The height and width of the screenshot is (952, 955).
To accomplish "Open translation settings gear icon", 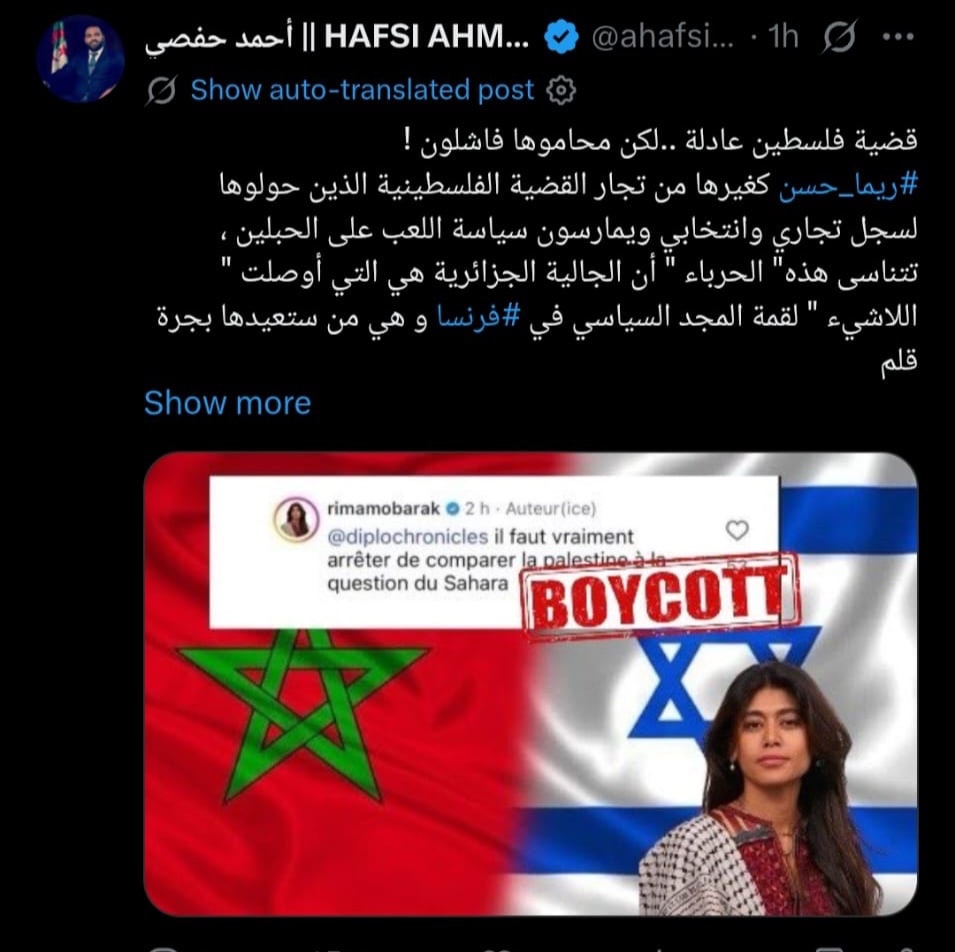I will click(x=561, y=91).
